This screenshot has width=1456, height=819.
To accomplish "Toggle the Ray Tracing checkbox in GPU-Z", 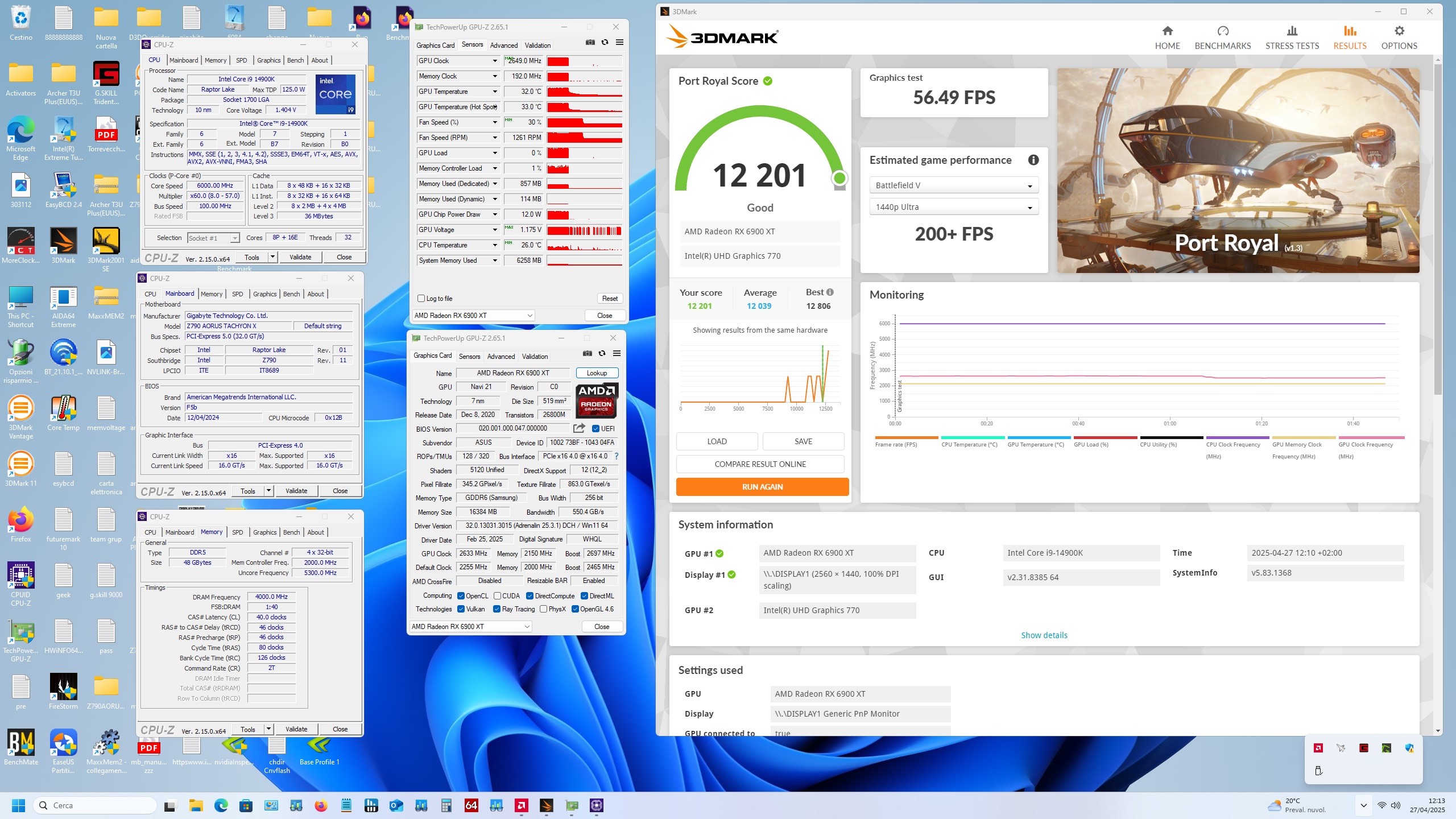I will (x=497, y=609).
